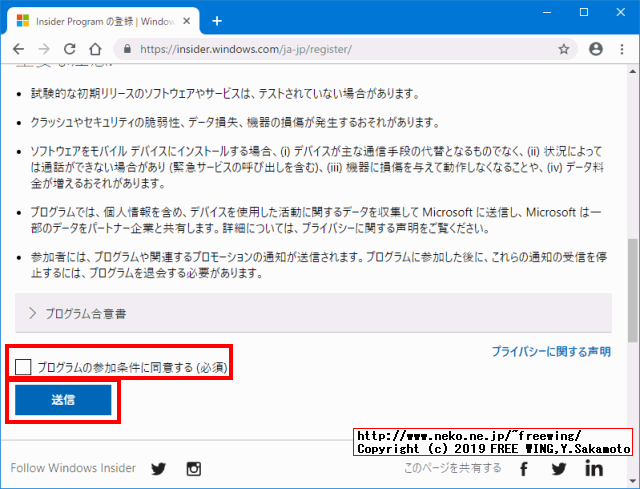Image resolution: width=640 pixels, height=489 pixels.
Task: View site security lock info
Action: [x=127, y=49]
